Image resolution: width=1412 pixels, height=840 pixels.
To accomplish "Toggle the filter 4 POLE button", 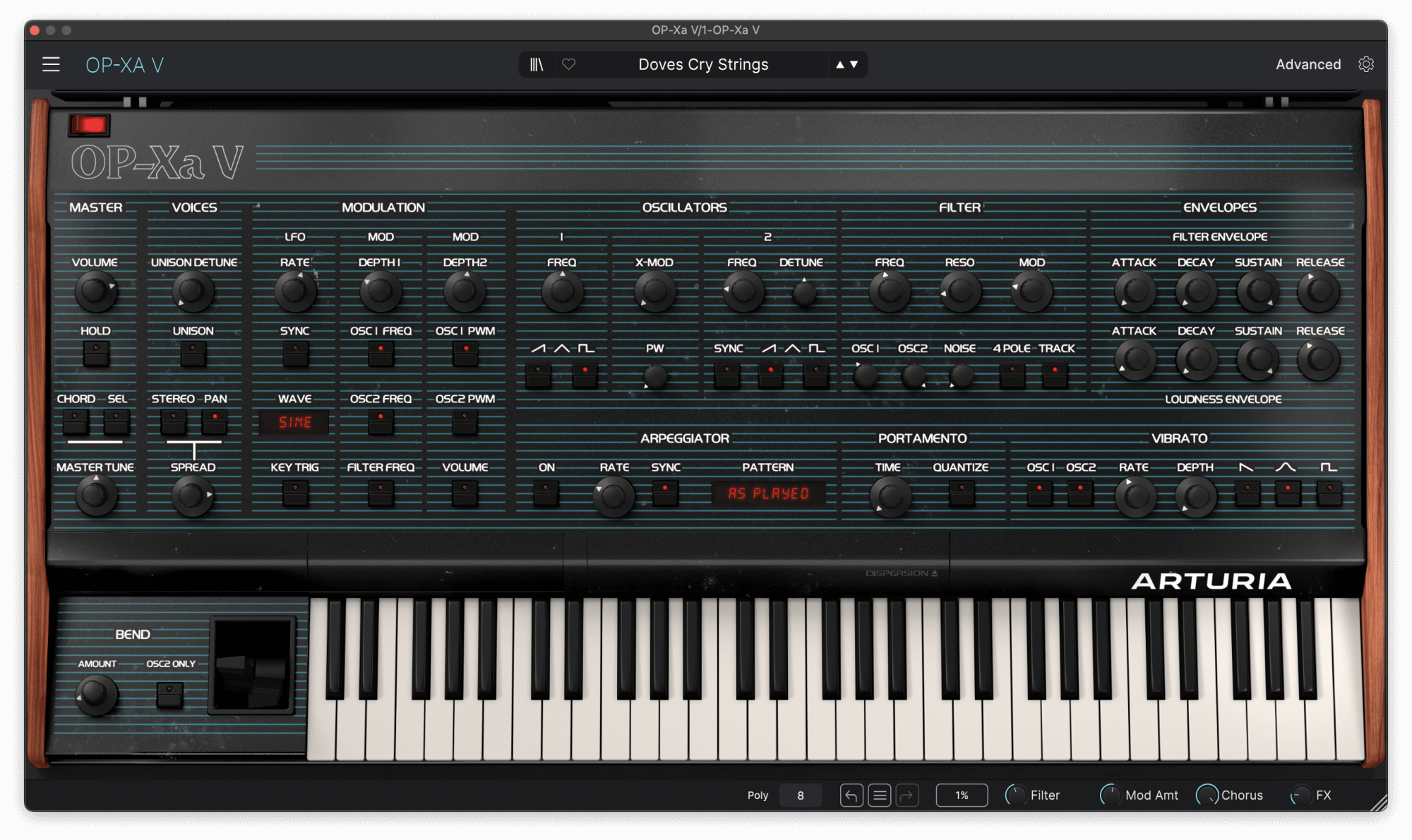I will pos(1012,374).
